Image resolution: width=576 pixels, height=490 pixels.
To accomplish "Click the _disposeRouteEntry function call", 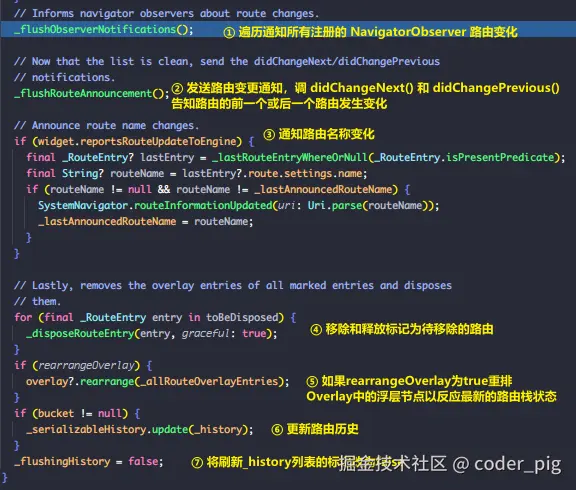I will [x=80, y=334].
